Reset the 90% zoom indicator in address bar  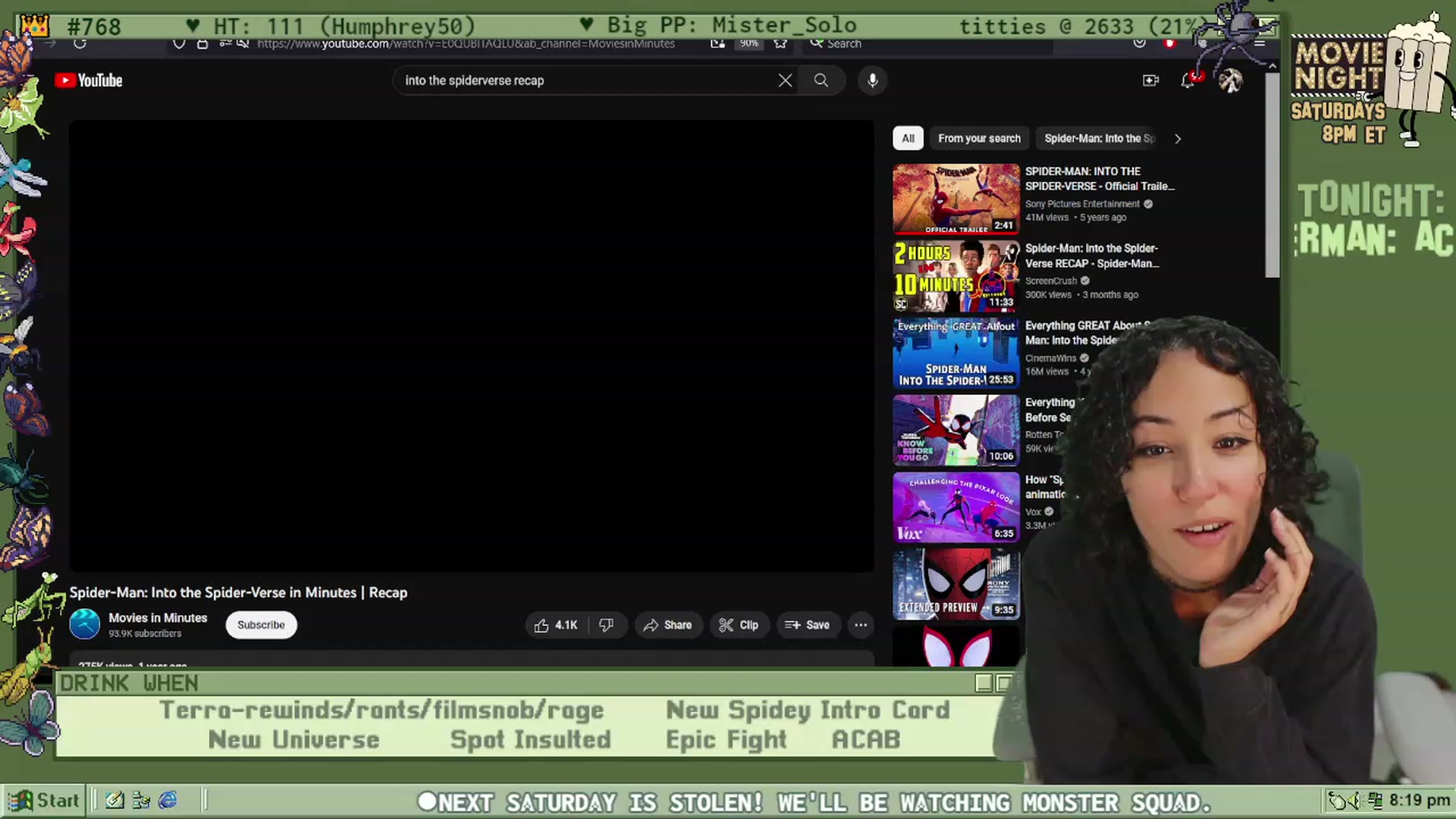749,43
